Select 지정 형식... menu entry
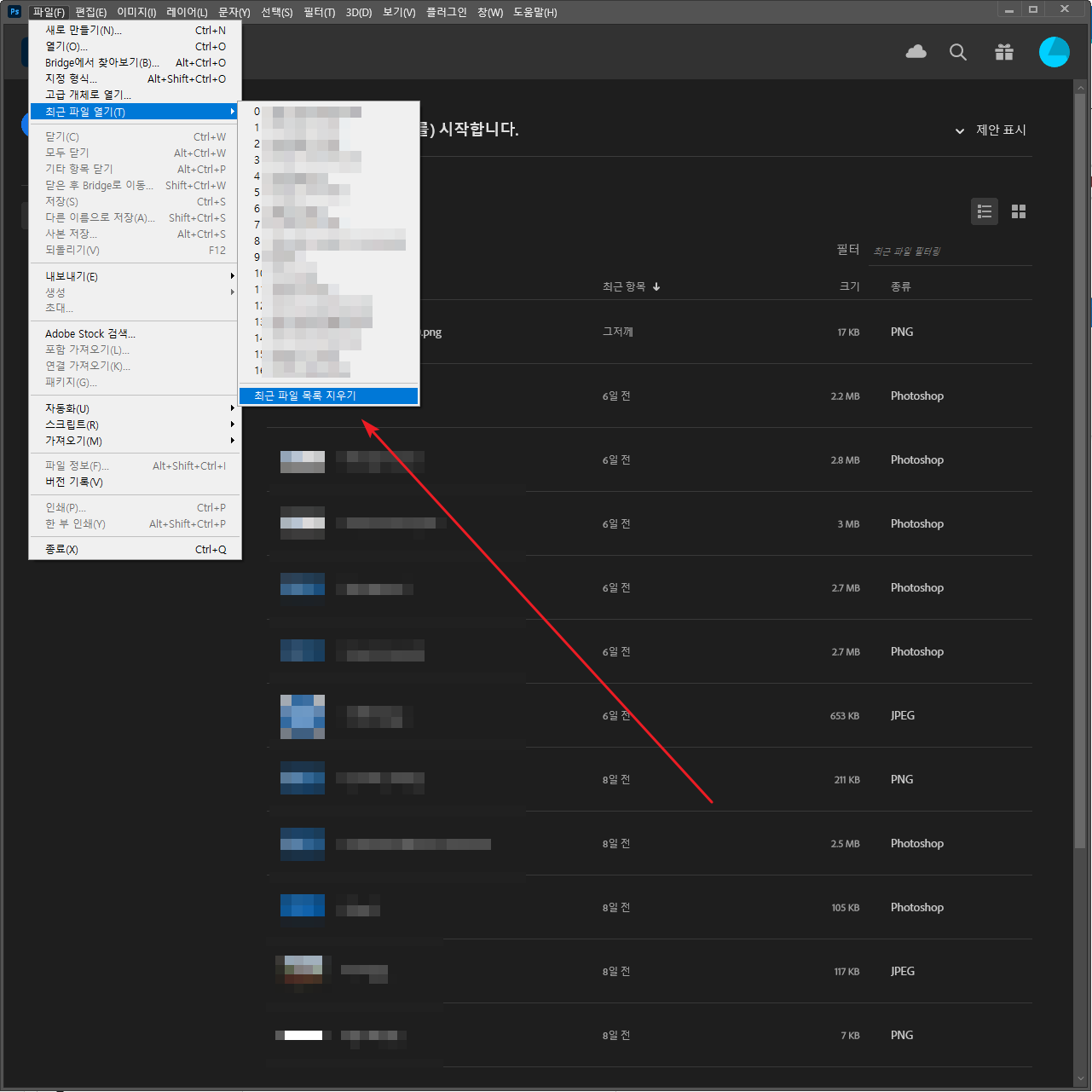The image size is (1092, 1092). [x=136, y=78]
